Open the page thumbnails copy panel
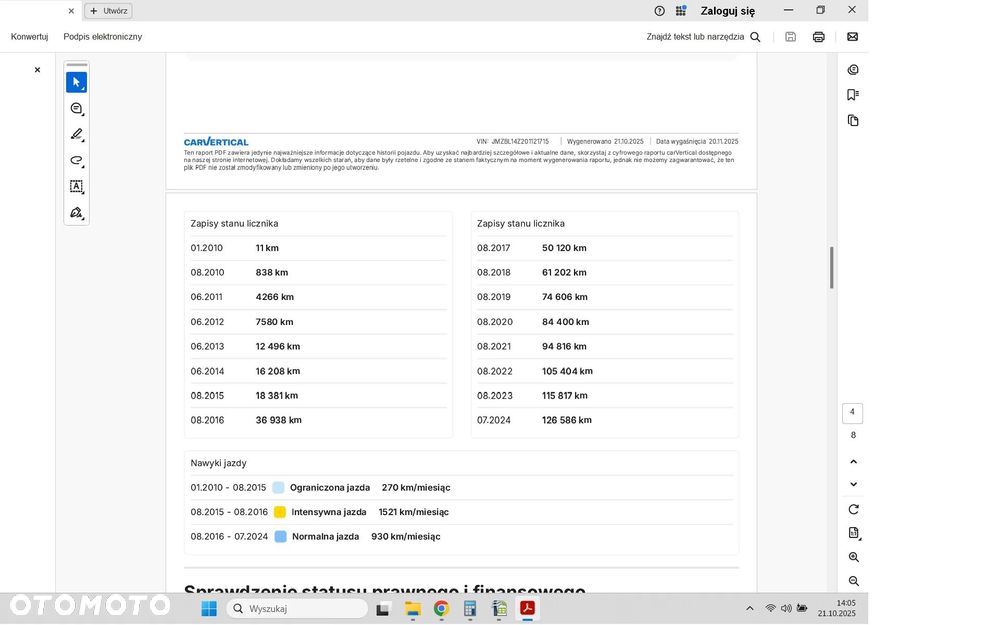 point(853,120)
